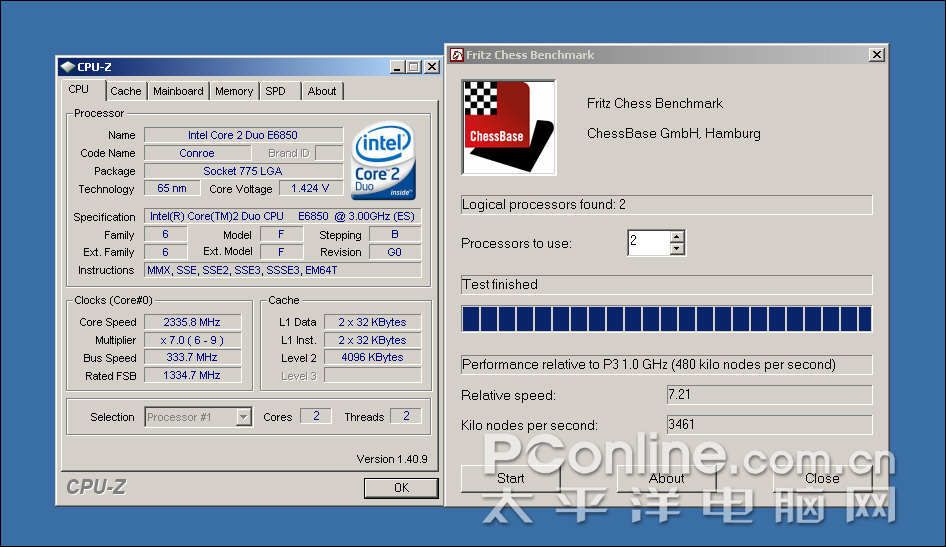
Task: Click Kilo nodes per second value 3461
Action: click(x=769, y=425)
